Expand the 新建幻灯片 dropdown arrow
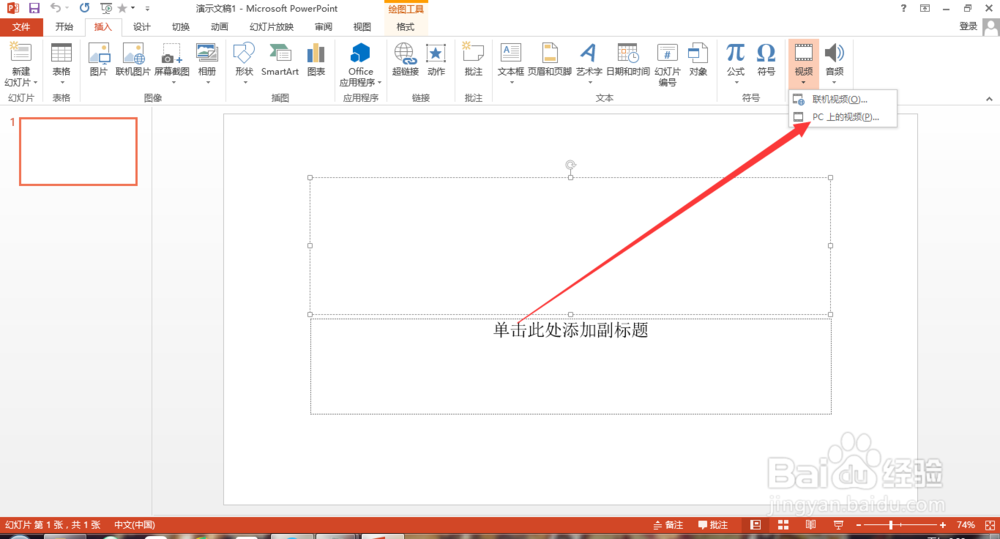Screen dimensions: 1000x539 tap(36, 82)
